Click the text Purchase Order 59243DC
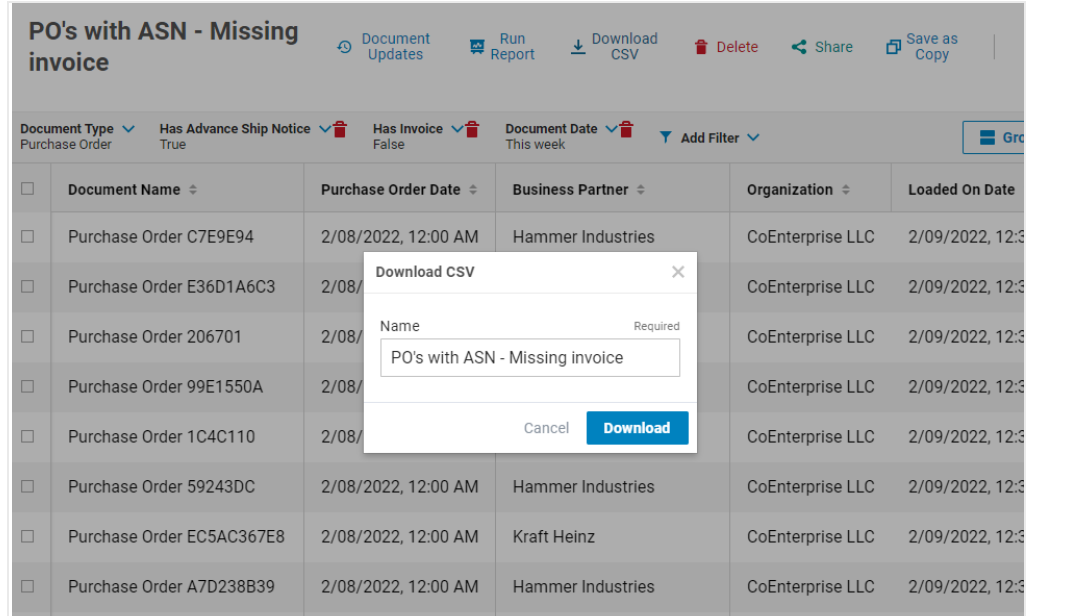Screen dimensions: 1088x616 pos(162,486)
